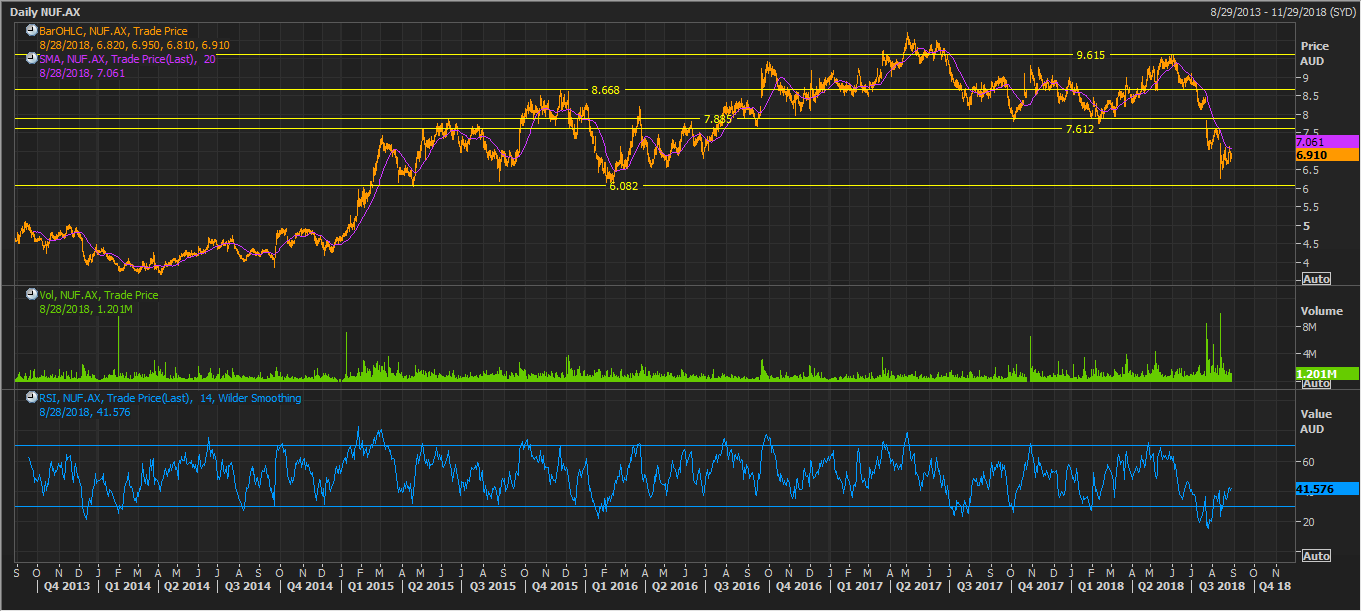
Task: Click the "Price AUD" axis title
Action: [x=1314, y=53]
